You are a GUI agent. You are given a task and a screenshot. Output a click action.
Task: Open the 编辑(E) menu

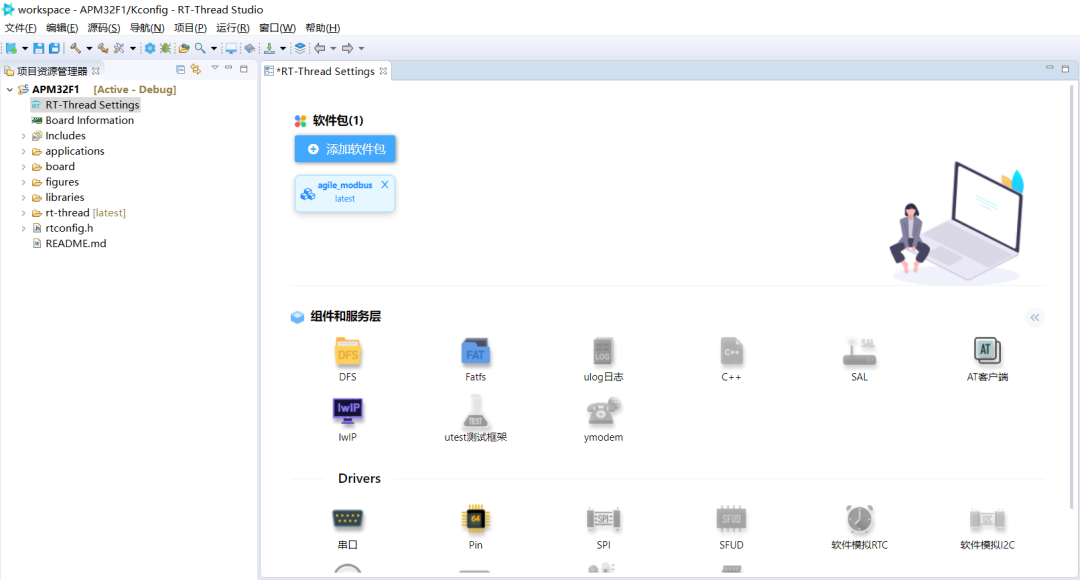tap(62, 28)
